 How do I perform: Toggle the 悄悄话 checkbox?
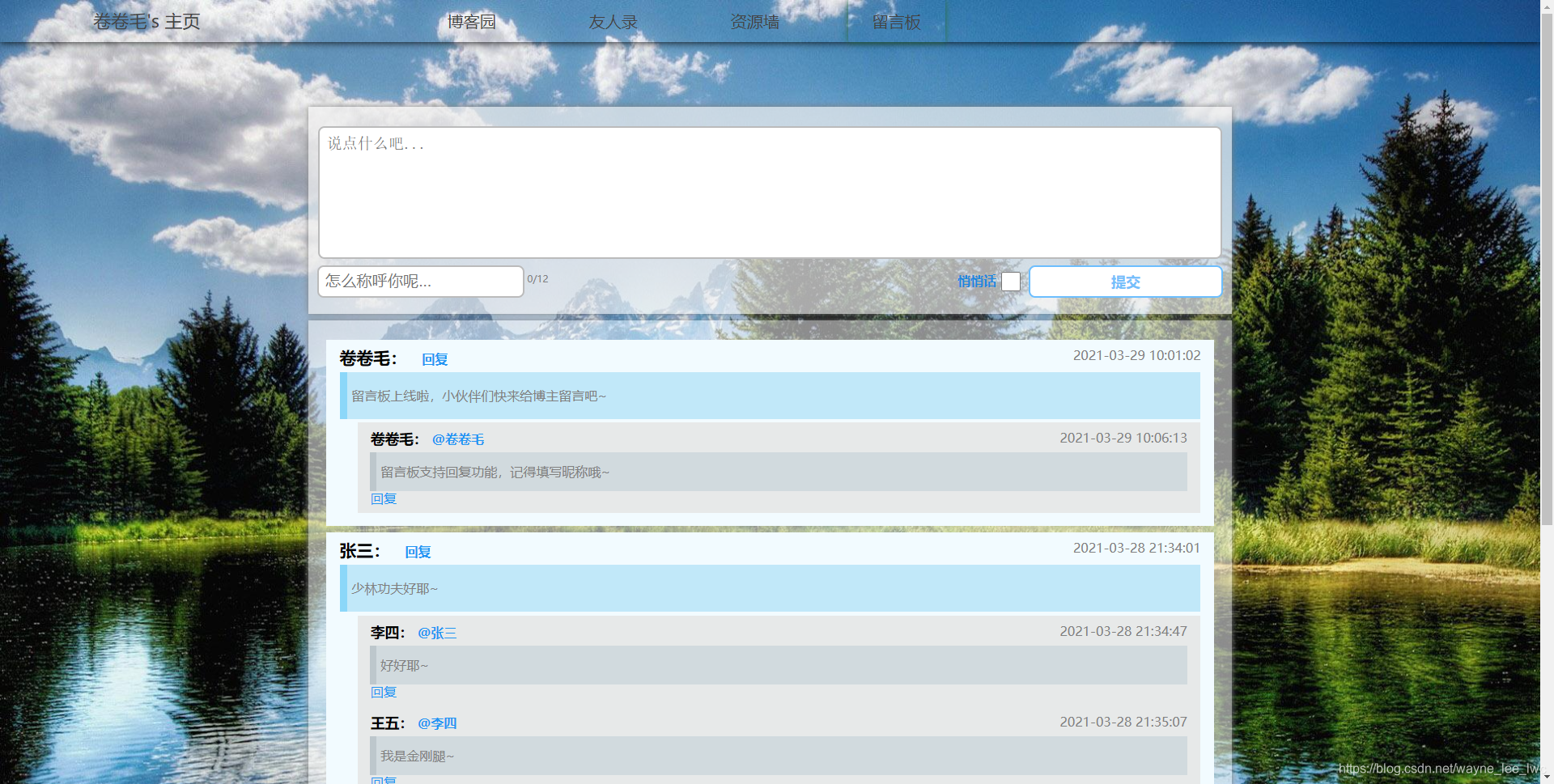pos(1011,282)
